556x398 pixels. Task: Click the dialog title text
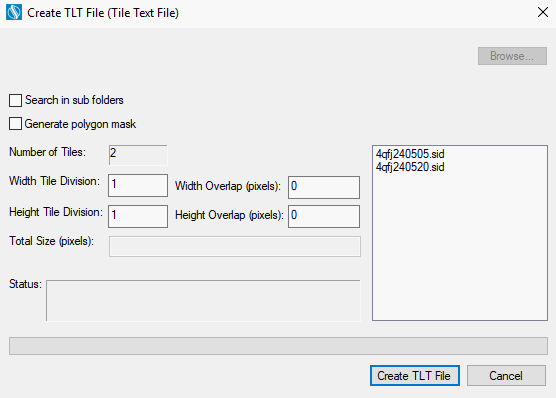coord(103,13)
